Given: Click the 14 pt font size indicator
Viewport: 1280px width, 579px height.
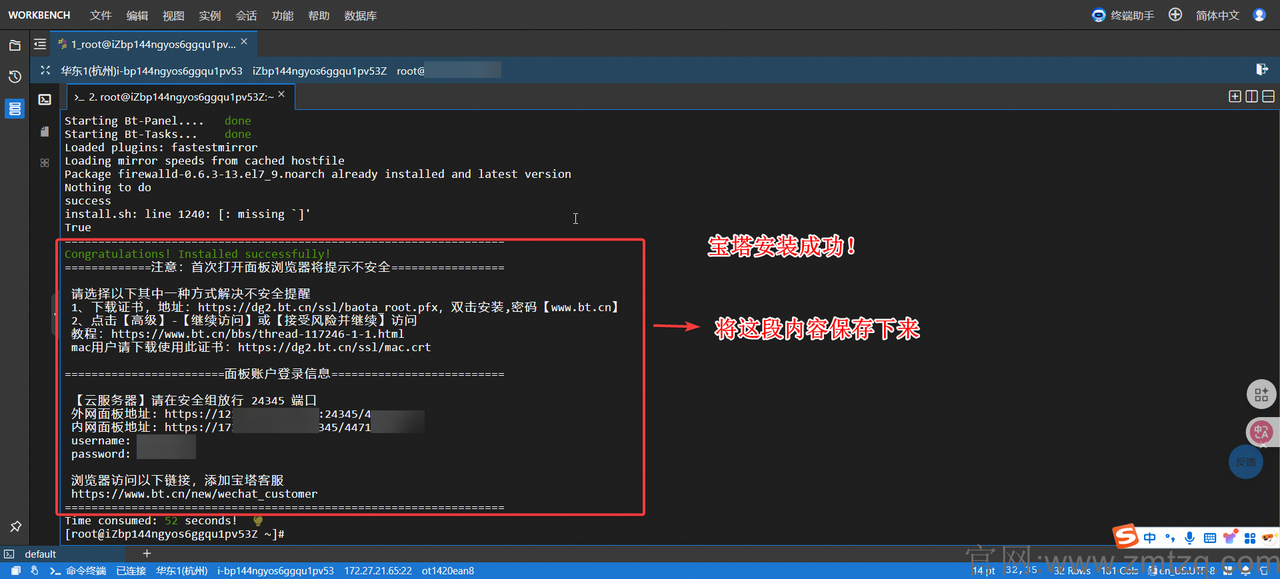Looking at the screenshot, I should click(984, 571).
